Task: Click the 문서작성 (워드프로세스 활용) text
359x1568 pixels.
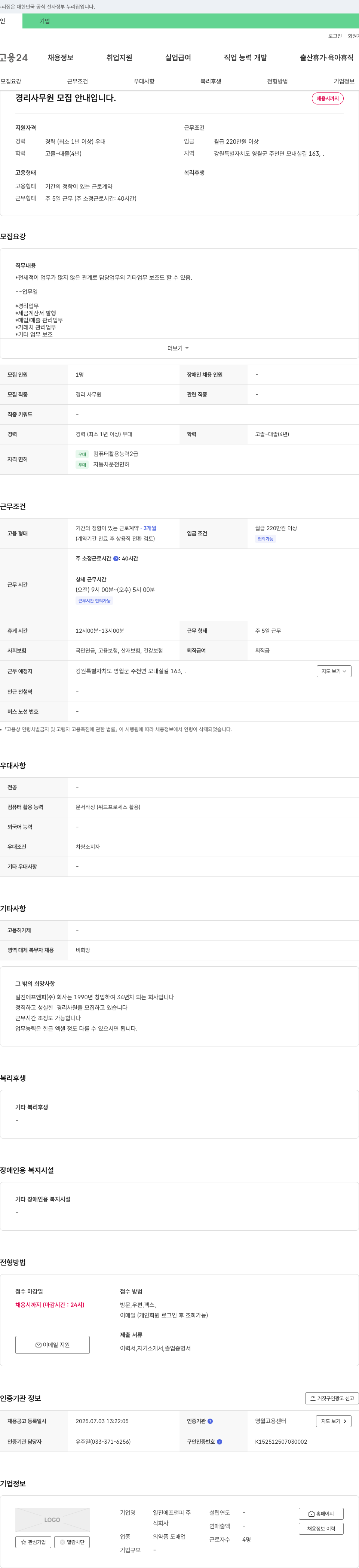Action: pyautogui.click(x=108, y=807)
